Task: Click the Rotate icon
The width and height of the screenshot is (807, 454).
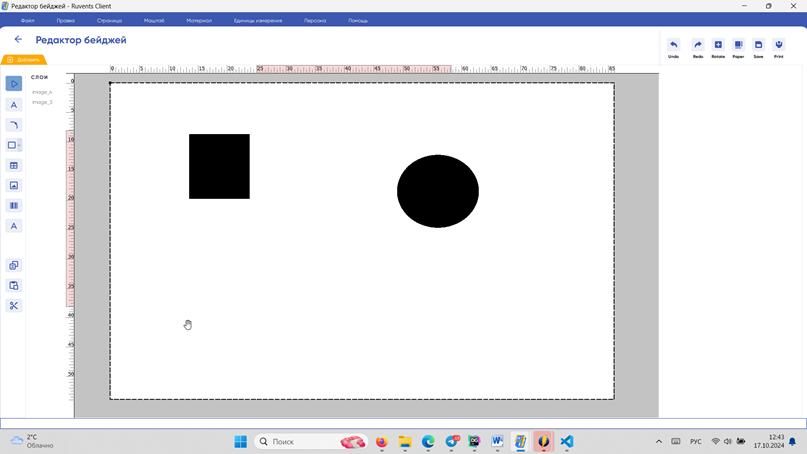Action: click(x=718, y=45)
